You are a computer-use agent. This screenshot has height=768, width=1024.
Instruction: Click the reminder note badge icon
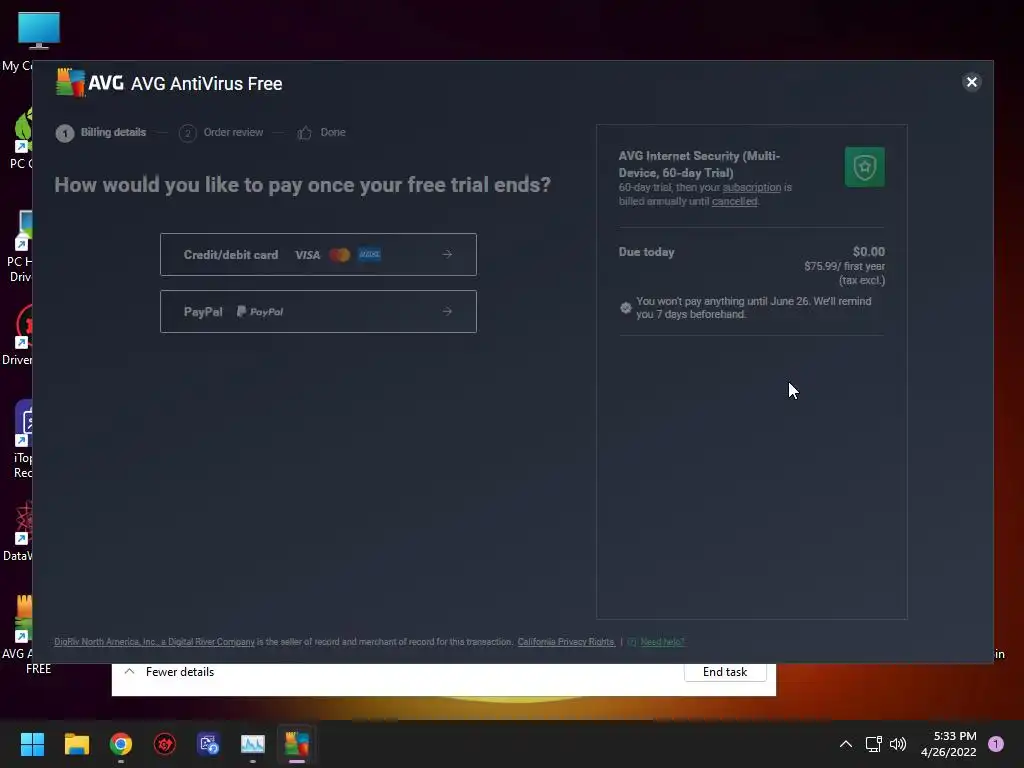[x=626, y=308]
